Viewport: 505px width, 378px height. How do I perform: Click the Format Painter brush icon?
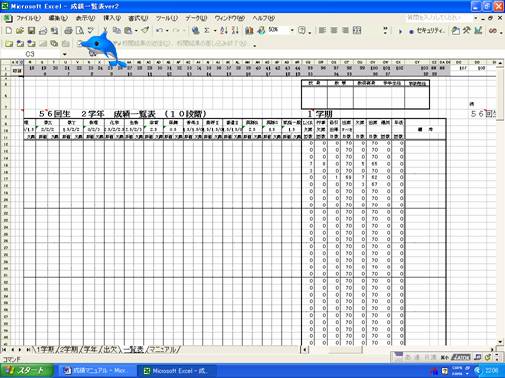[145, 31]
